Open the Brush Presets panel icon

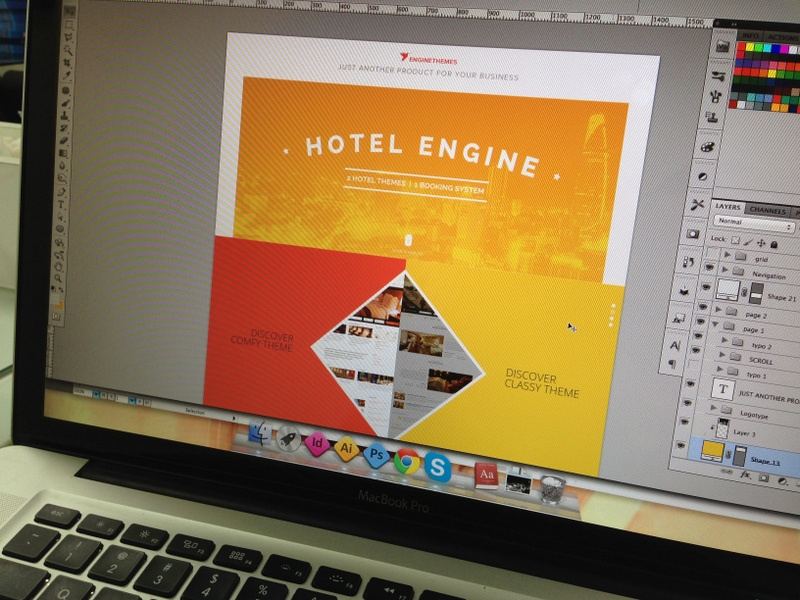pos(718,77)
